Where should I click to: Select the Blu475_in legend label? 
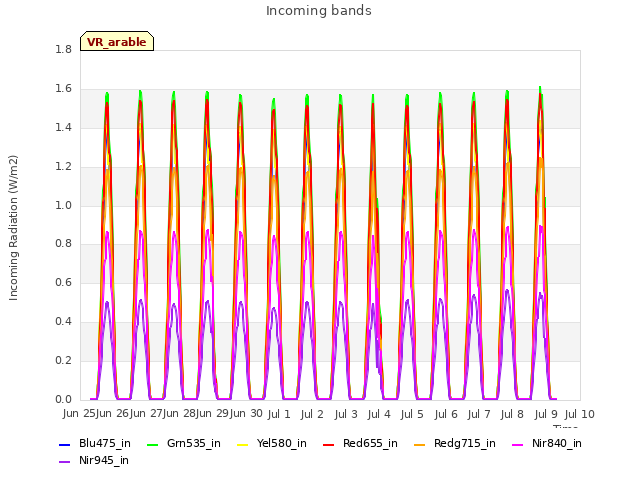tap(105, 443)
